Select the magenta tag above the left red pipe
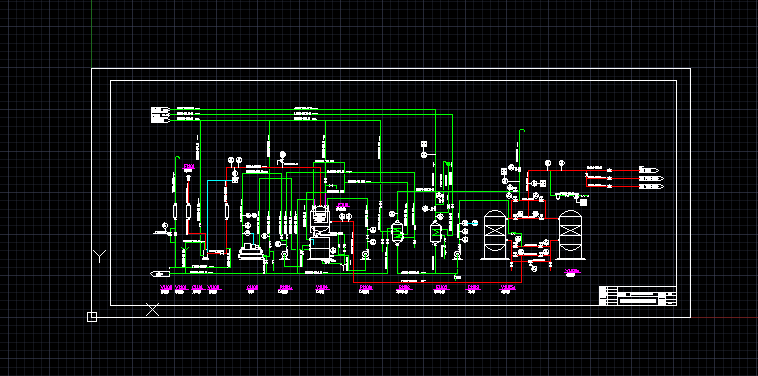Image resolution: width=758 pixels, height=376 pixels. click(189, 168)
